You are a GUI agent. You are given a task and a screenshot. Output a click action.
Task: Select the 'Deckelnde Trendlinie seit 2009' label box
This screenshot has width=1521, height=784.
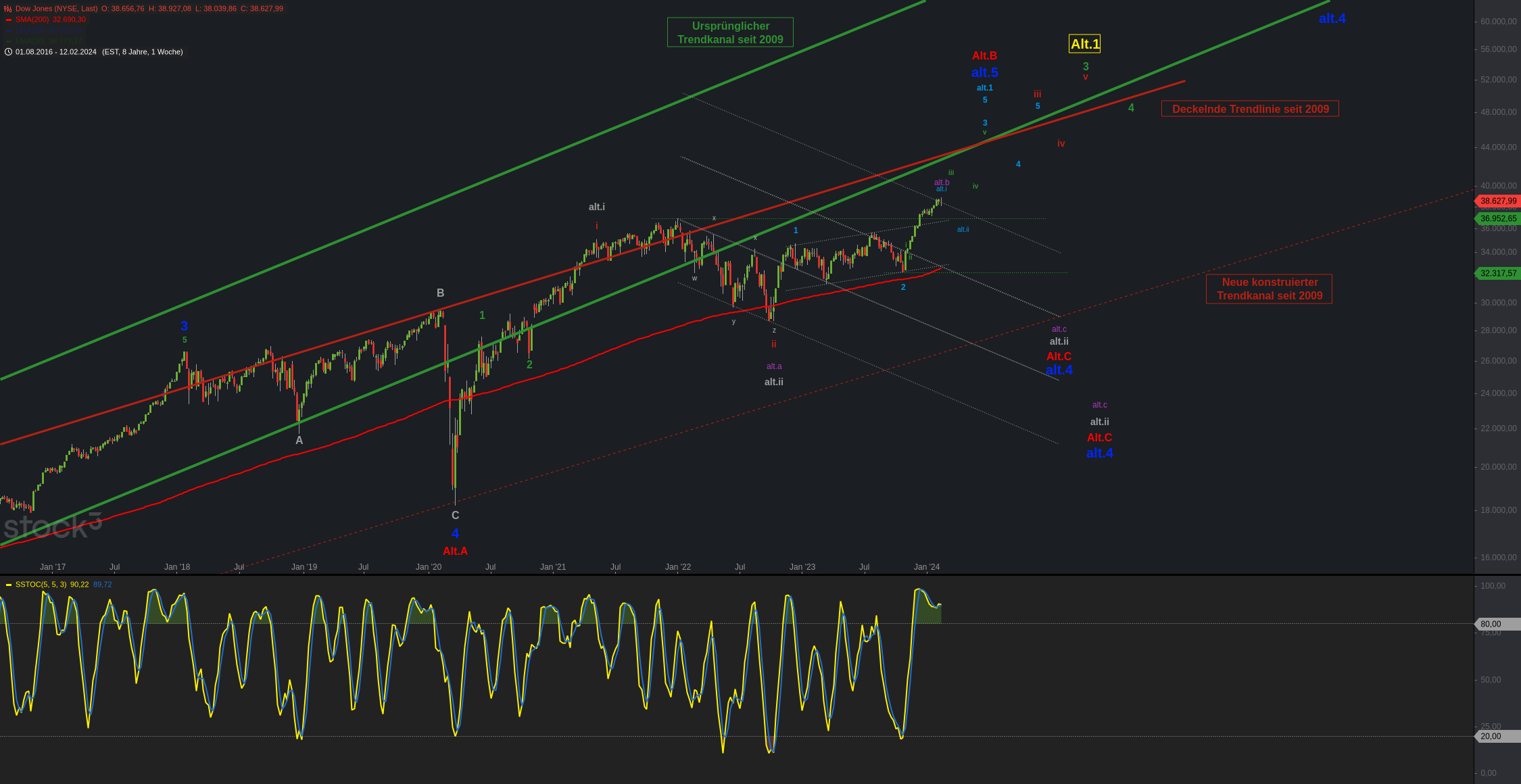1250,109
